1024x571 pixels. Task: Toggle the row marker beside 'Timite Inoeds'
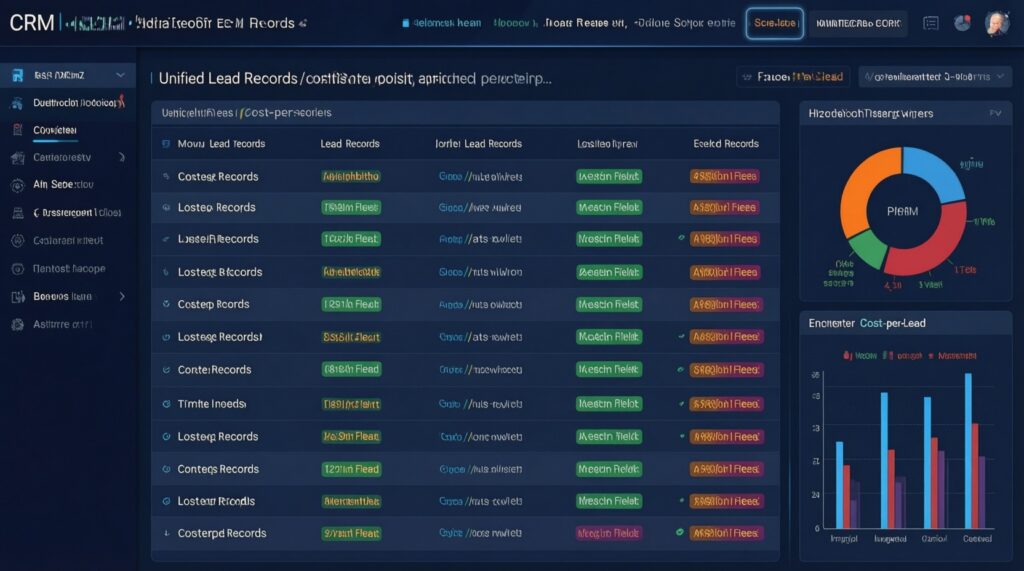pyautogui.click(x=166, y=404)
